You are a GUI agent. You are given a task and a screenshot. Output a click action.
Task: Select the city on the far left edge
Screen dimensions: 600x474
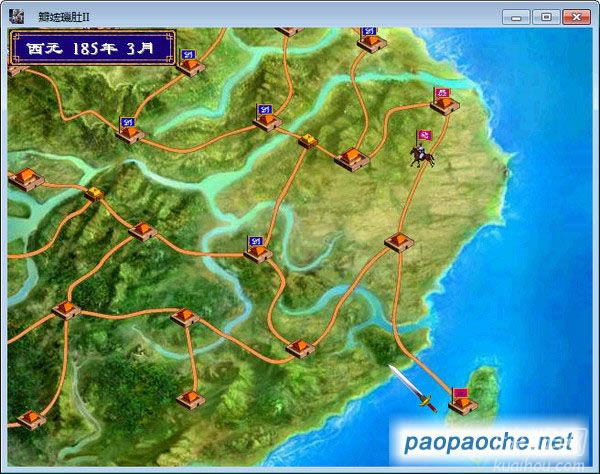[25, 180]
